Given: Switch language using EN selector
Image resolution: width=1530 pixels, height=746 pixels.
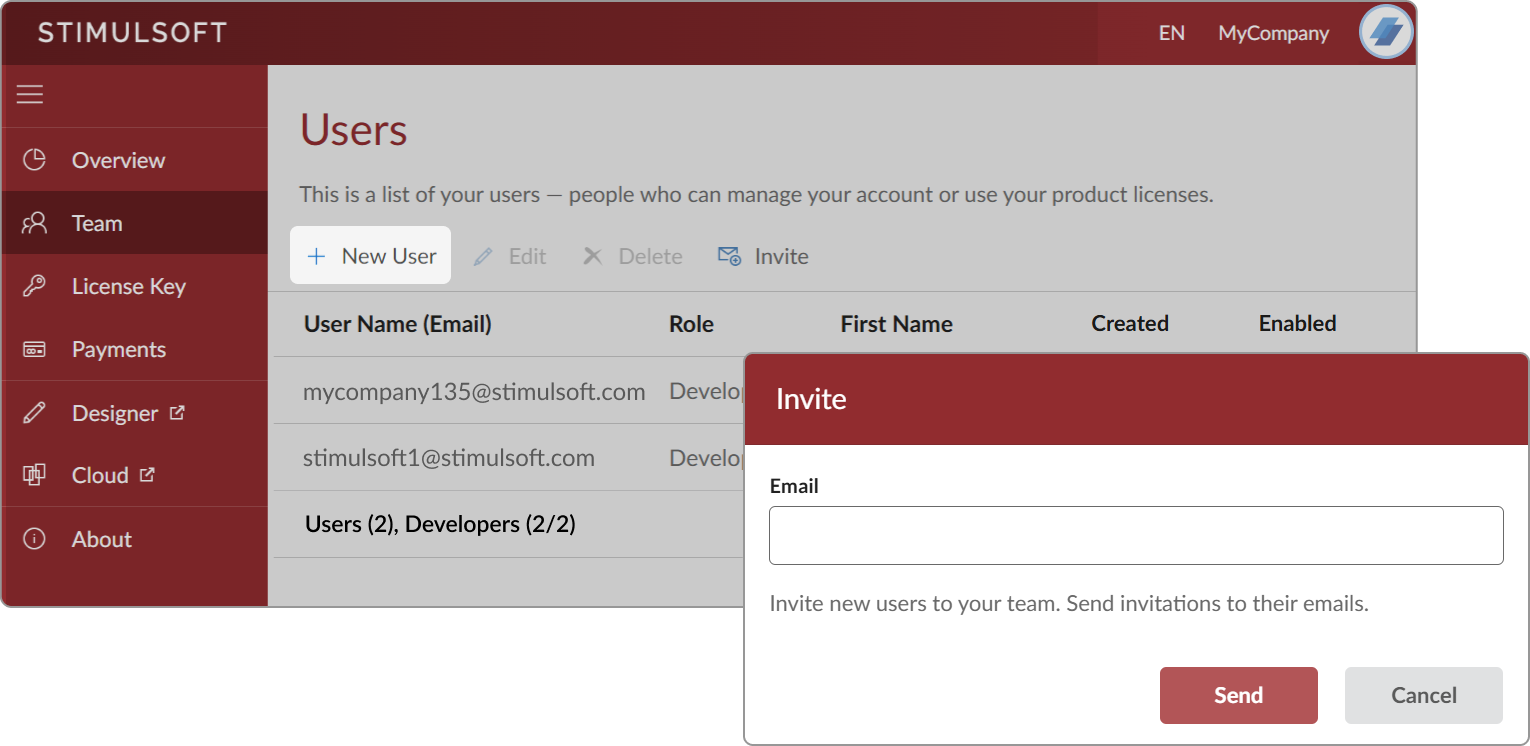Looking at the screenshot, I should tap(1171, 33).
